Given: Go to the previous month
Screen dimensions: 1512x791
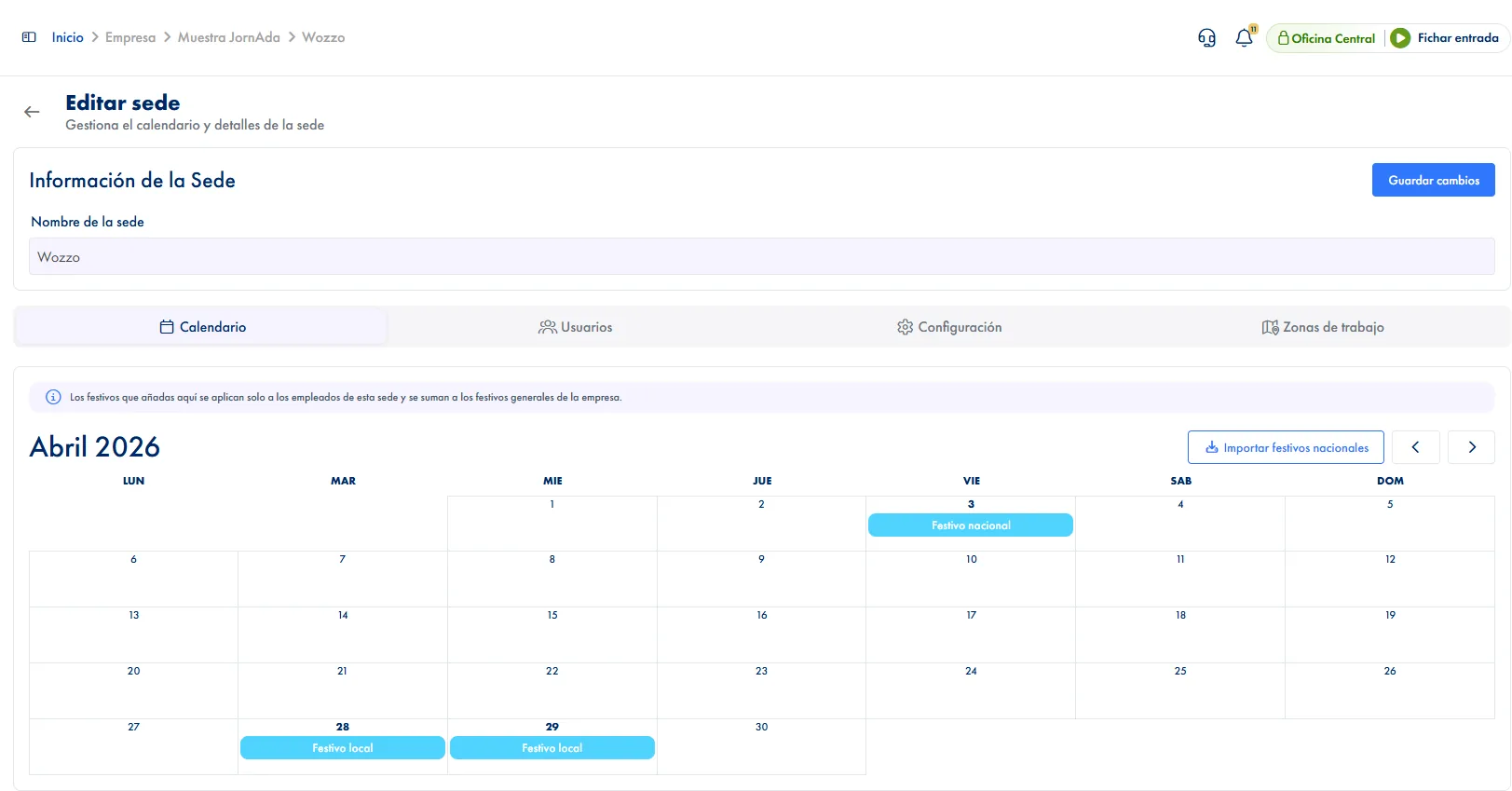Looking at the screenshot, I should tap(1415, 447).
